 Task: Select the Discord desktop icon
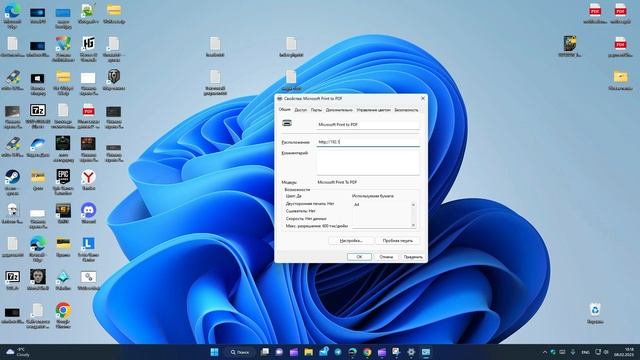(88, 213)
